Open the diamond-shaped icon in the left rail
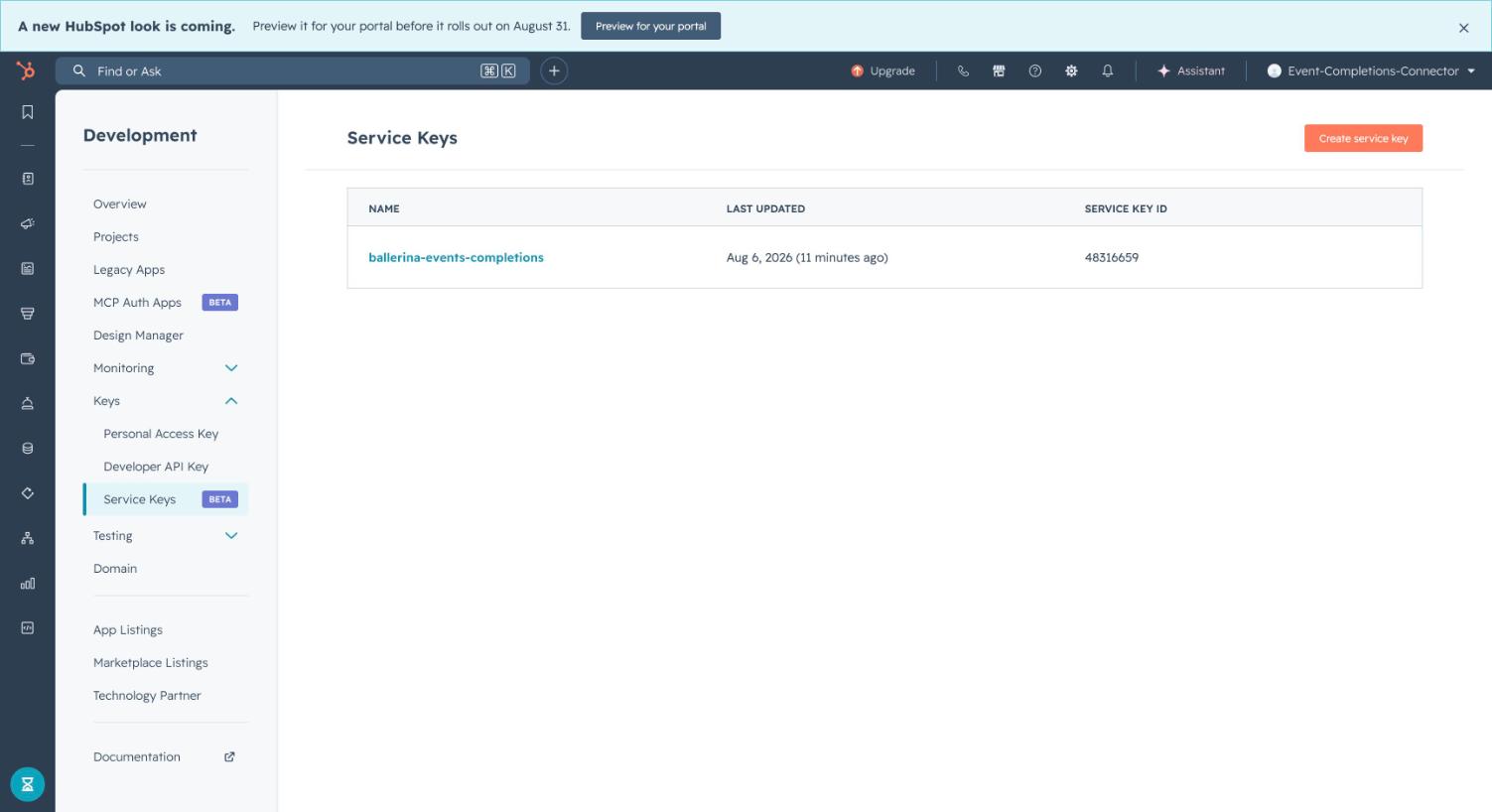Viewport: 1492px width, 812px height. tap(28, 493)
